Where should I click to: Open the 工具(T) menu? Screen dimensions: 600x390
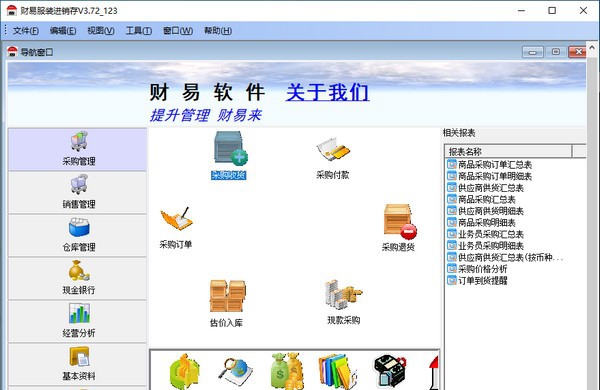click(x=139, y=31)
